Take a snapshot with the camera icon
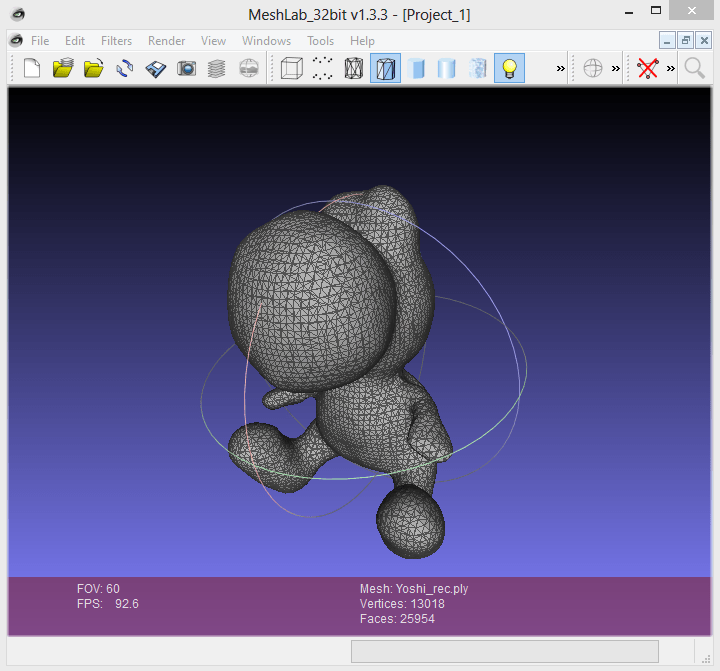 pos(186,69)
